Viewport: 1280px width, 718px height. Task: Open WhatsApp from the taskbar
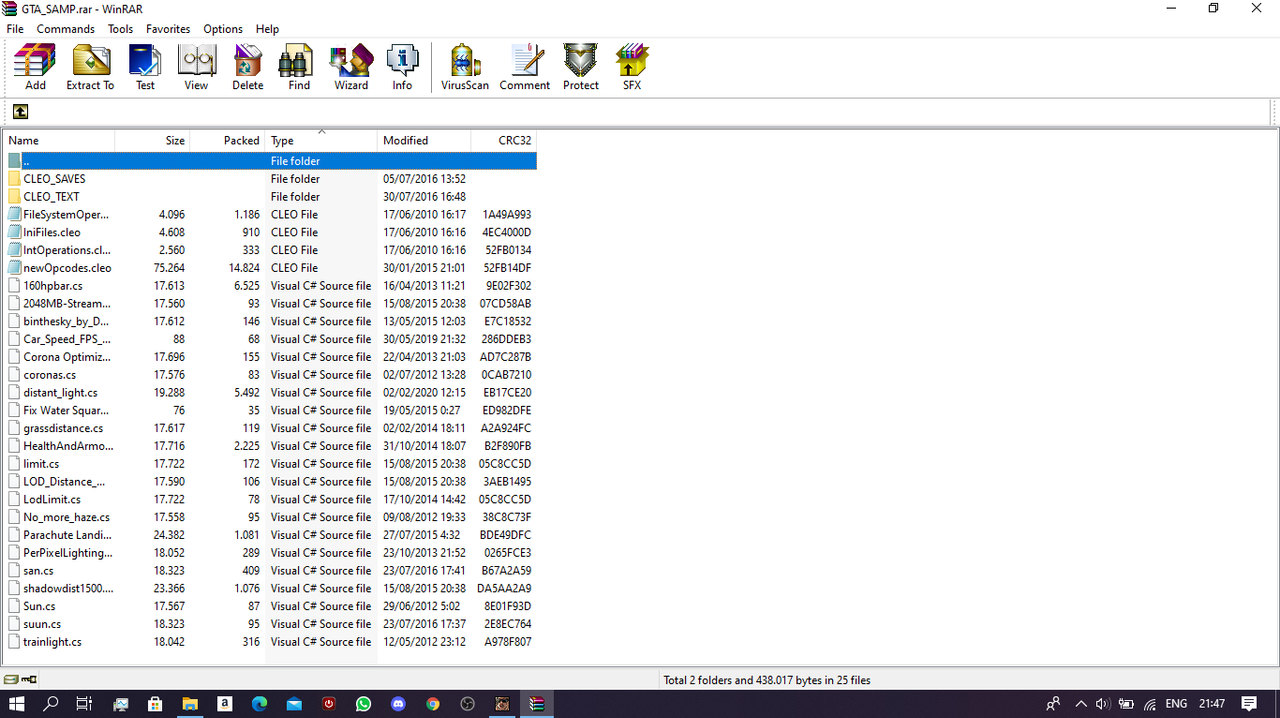[363, 704]
